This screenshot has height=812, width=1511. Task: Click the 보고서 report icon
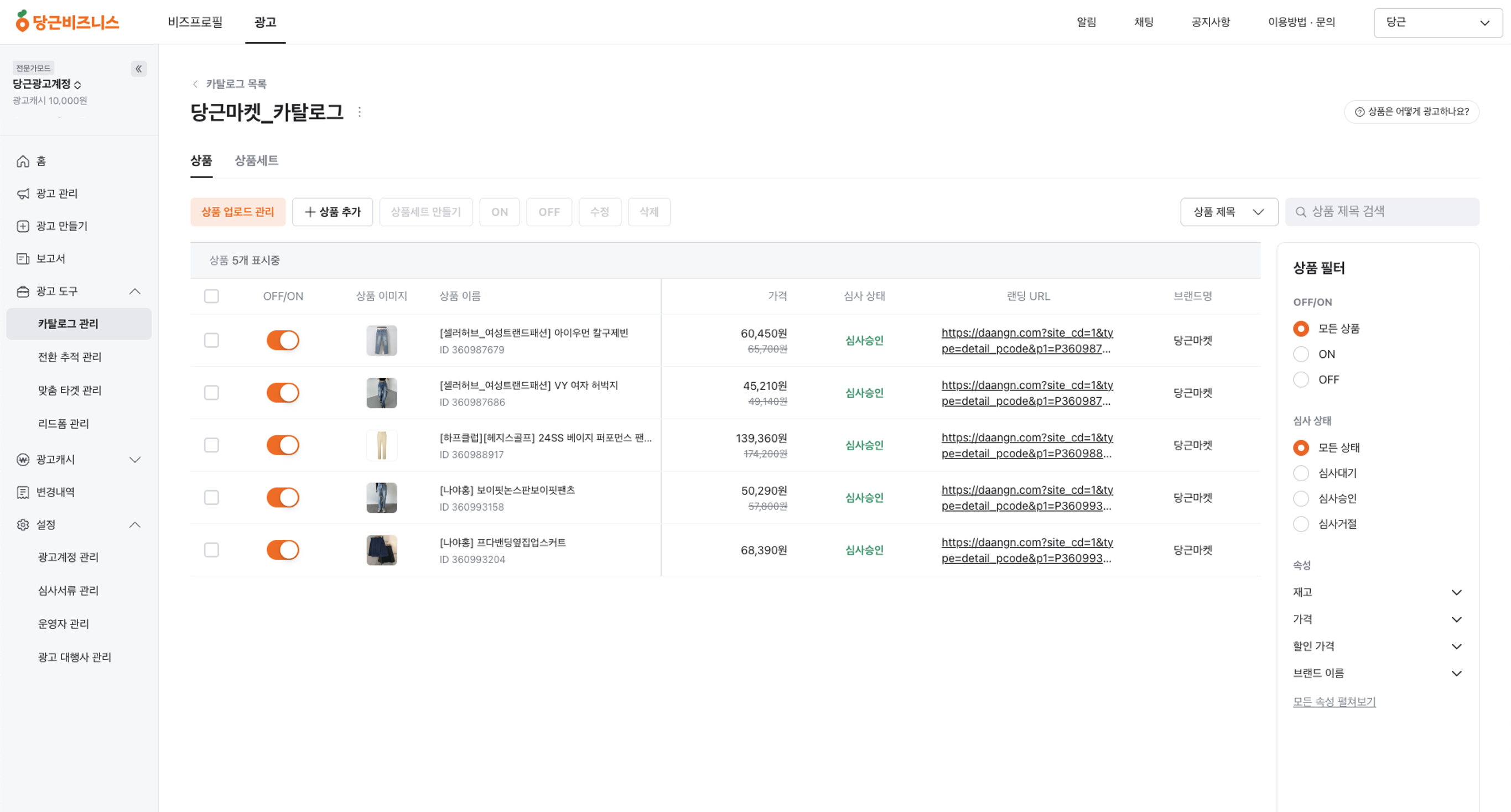[x=23, y=258]
